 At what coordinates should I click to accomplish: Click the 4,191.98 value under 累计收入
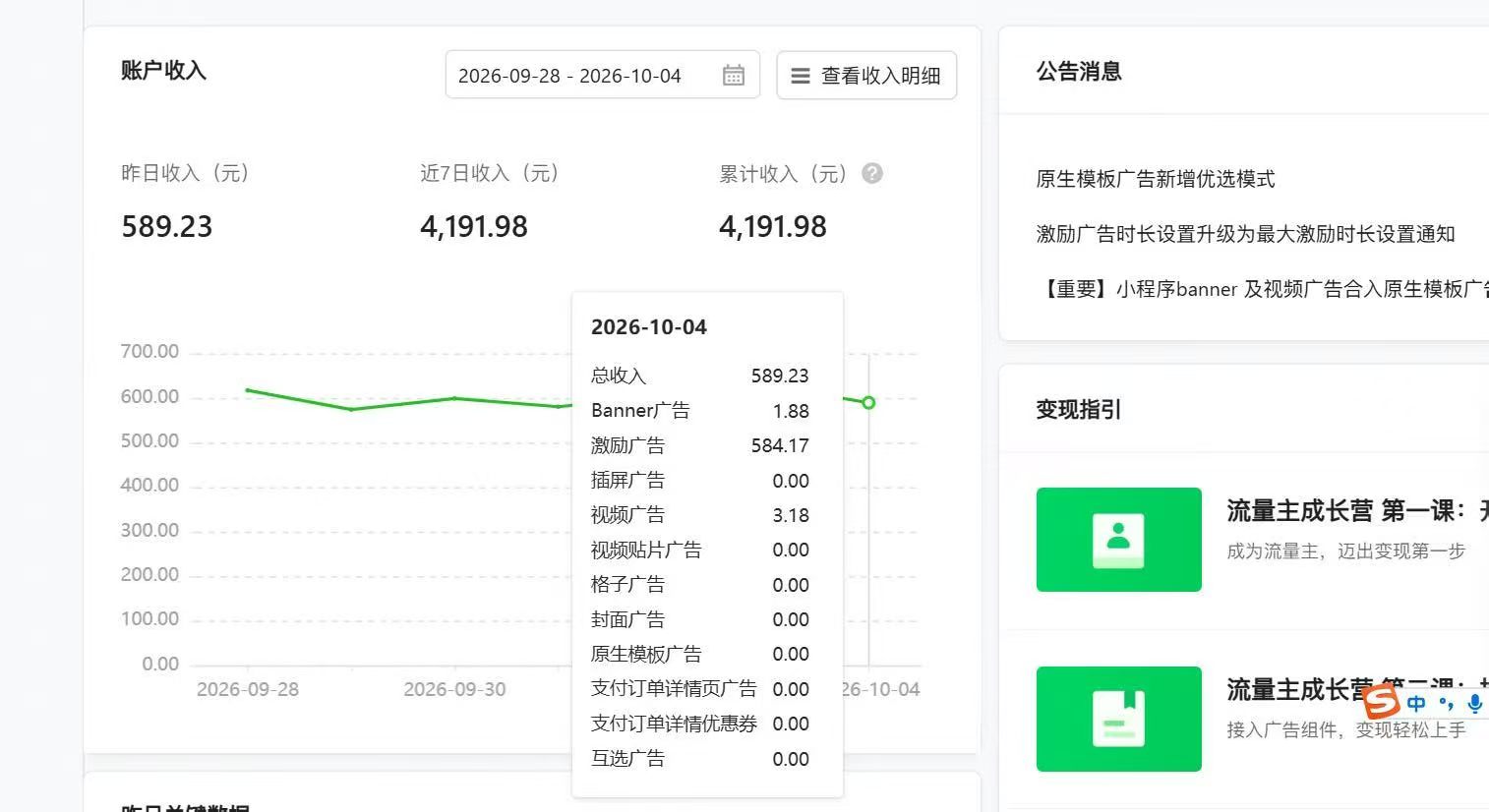click(x=773, y=226)
